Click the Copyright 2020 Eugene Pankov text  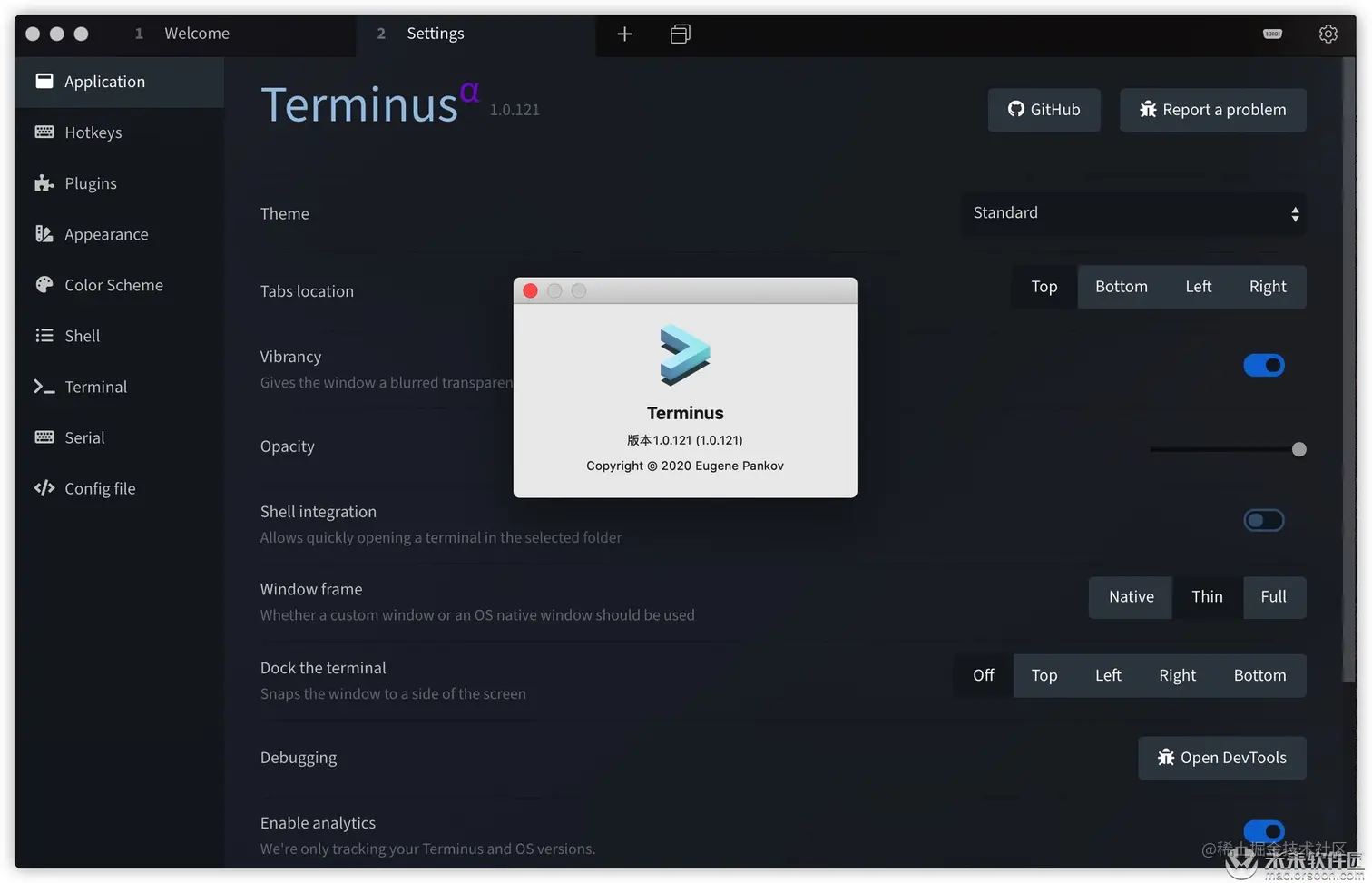point(685,466)
